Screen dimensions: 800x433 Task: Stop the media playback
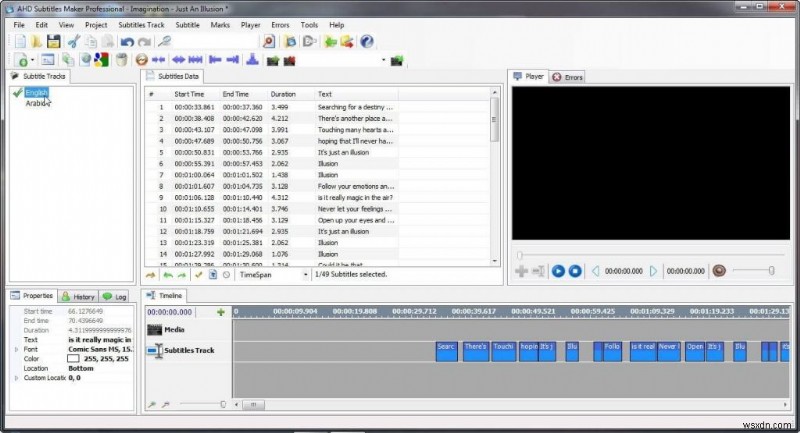[575, 271]
